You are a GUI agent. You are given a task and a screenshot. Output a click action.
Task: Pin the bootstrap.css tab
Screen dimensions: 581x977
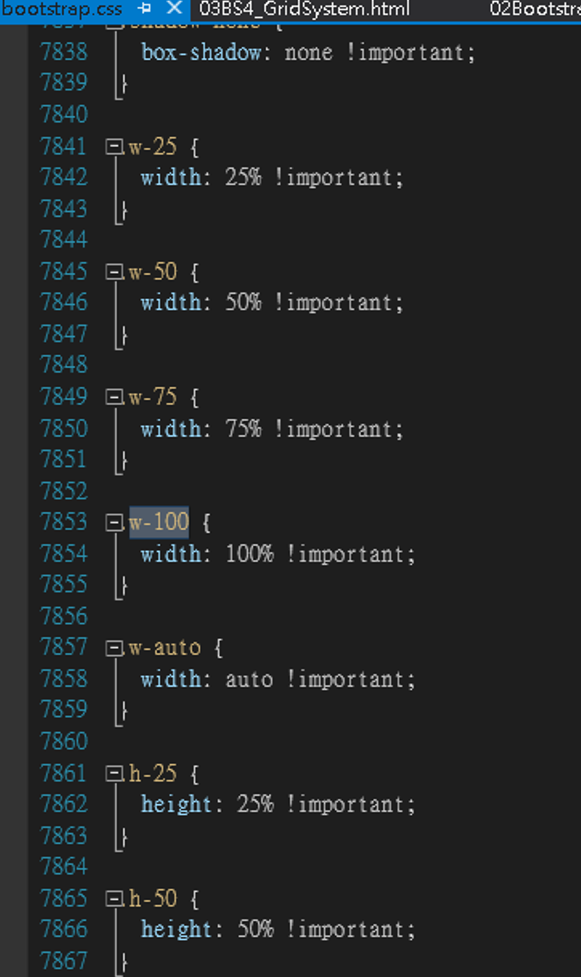[x=145, y=9]
